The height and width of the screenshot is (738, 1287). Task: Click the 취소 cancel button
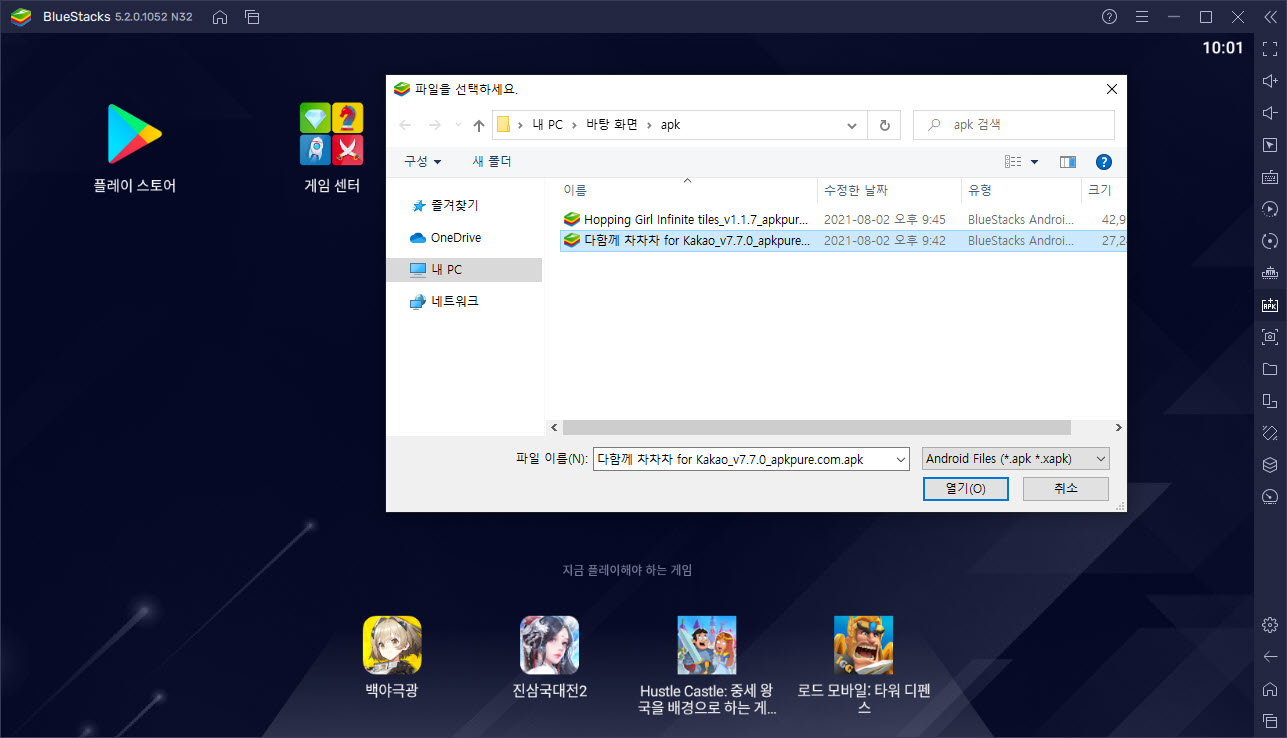pos(1066,488)
